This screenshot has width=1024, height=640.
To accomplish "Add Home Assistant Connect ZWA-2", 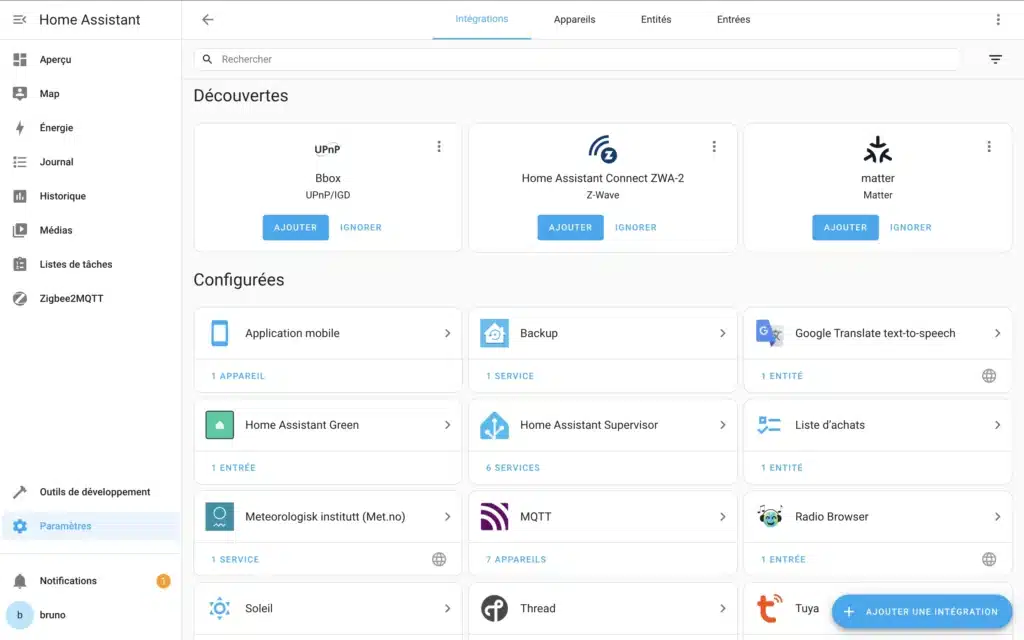I will (x=571, y=227).
